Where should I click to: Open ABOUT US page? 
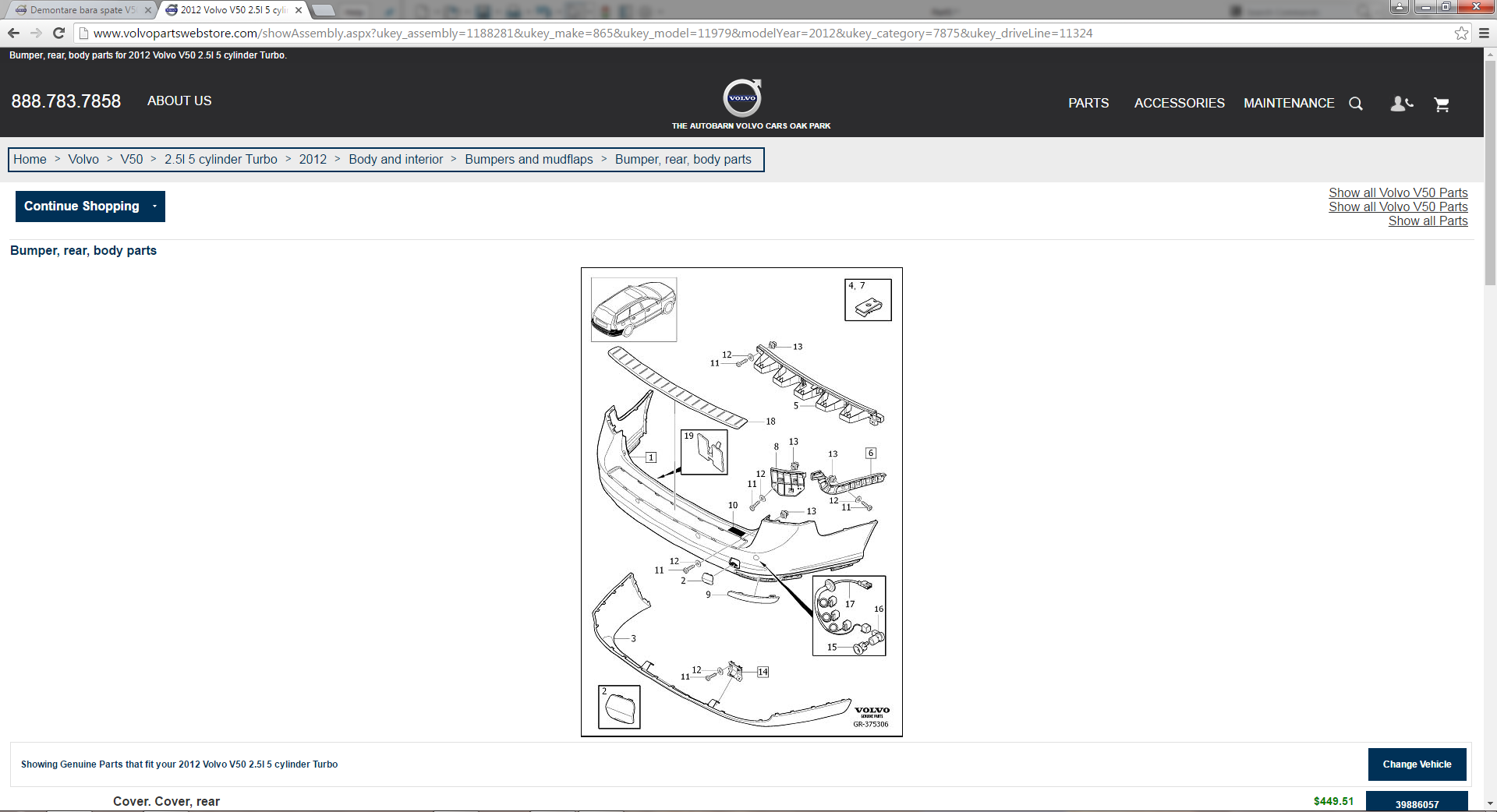click(x=179, y=101)
